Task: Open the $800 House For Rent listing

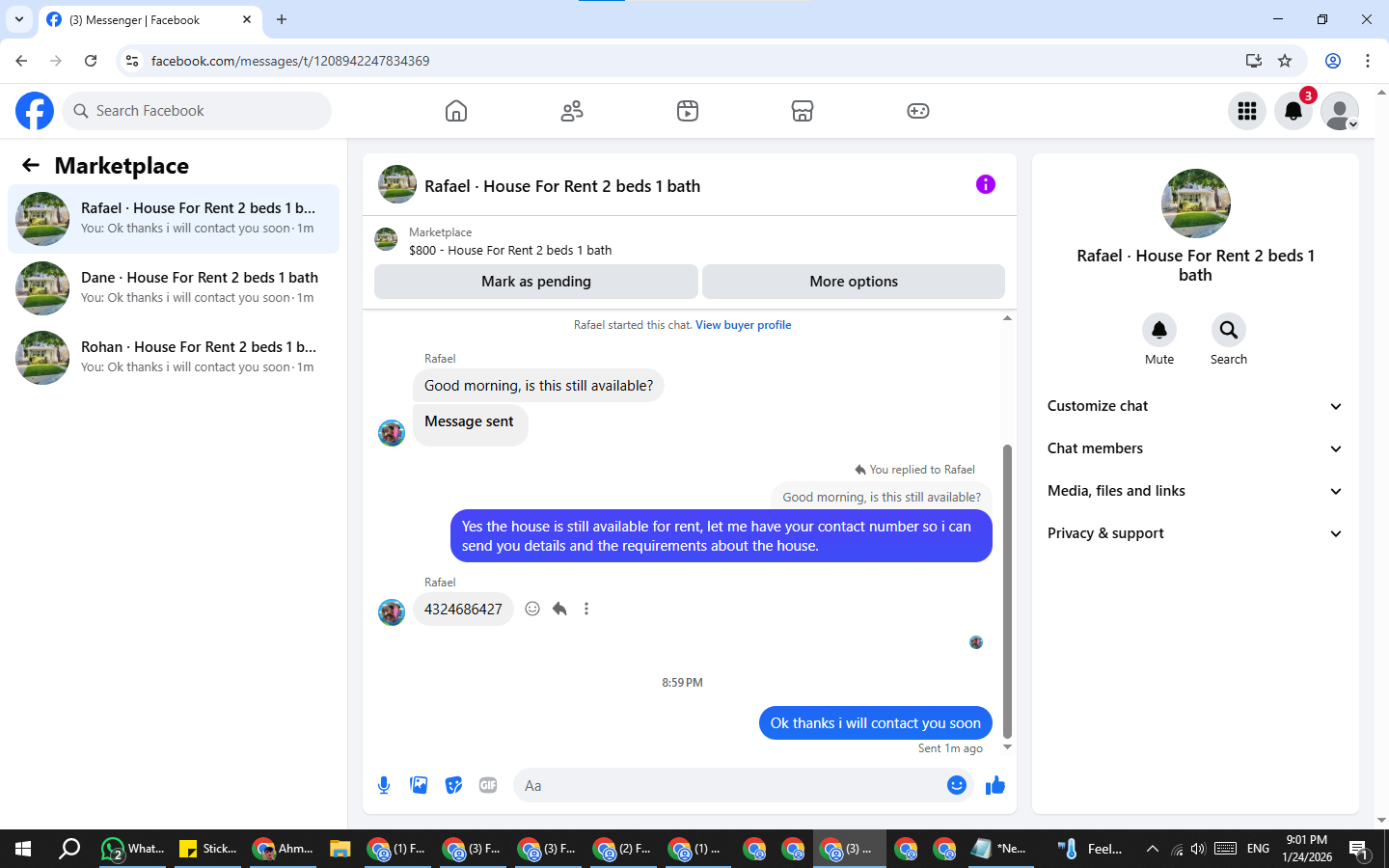Action: tap(510, 250)
